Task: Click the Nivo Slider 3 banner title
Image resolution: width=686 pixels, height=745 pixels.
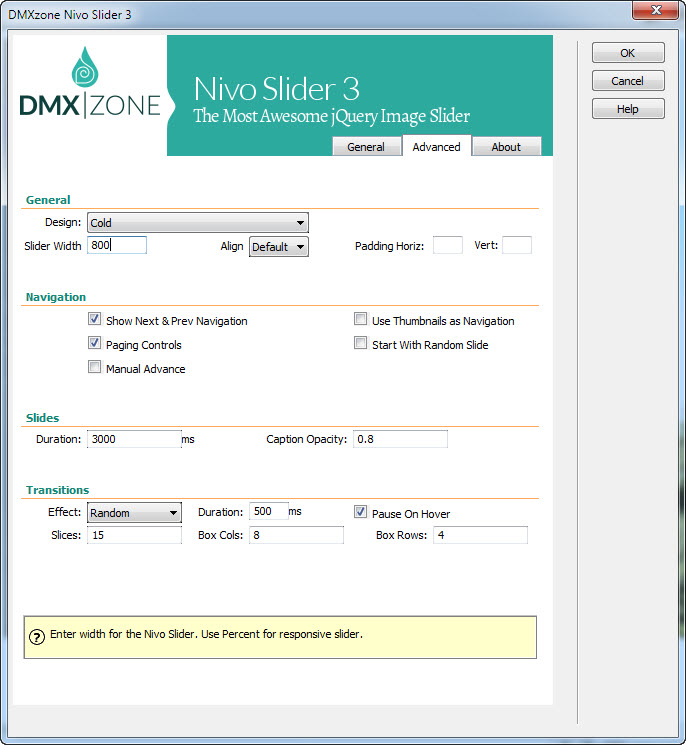Action: (x=276, y=89)
